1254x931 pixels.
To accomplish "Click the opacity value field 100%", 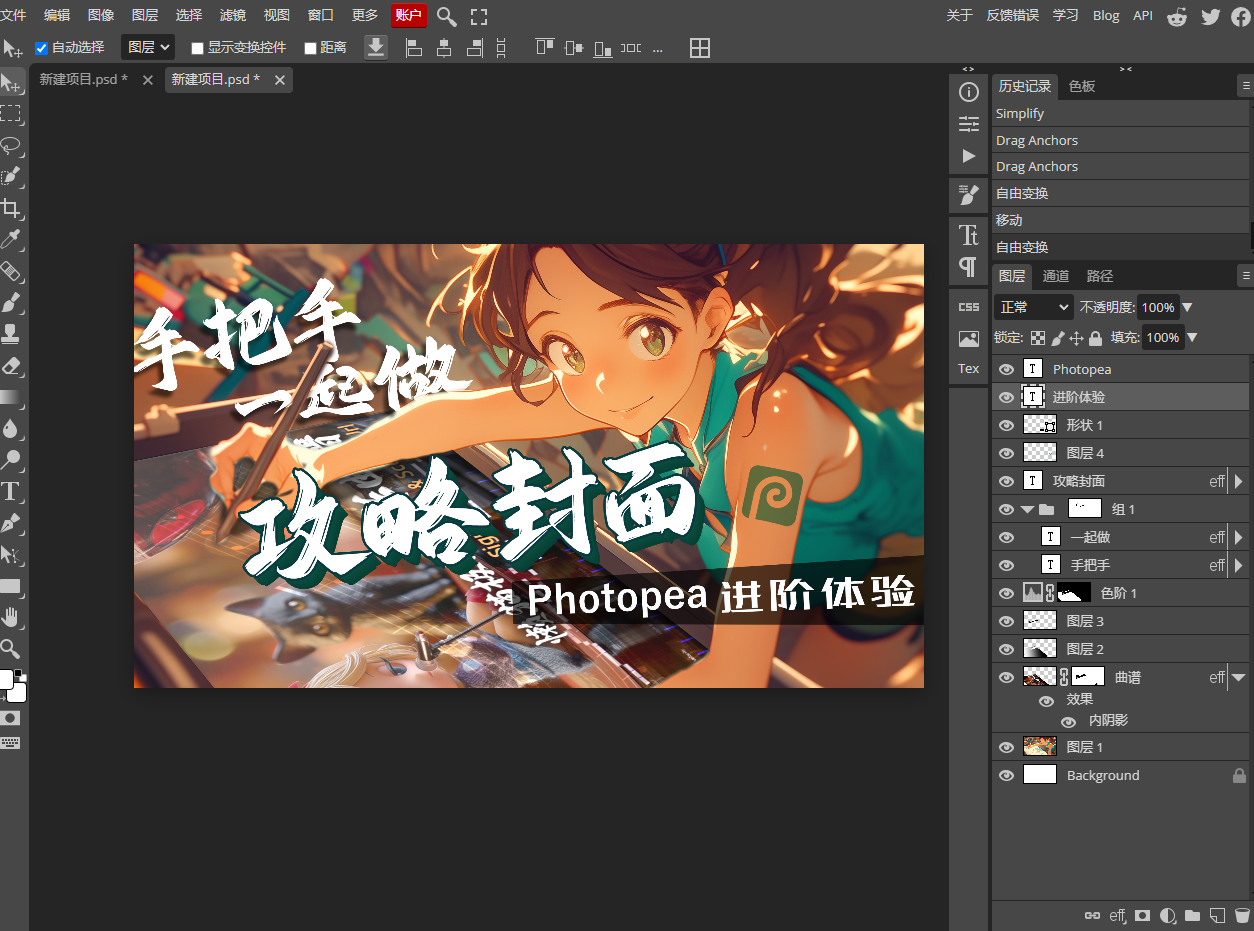I will click(x=1158, y=308).
